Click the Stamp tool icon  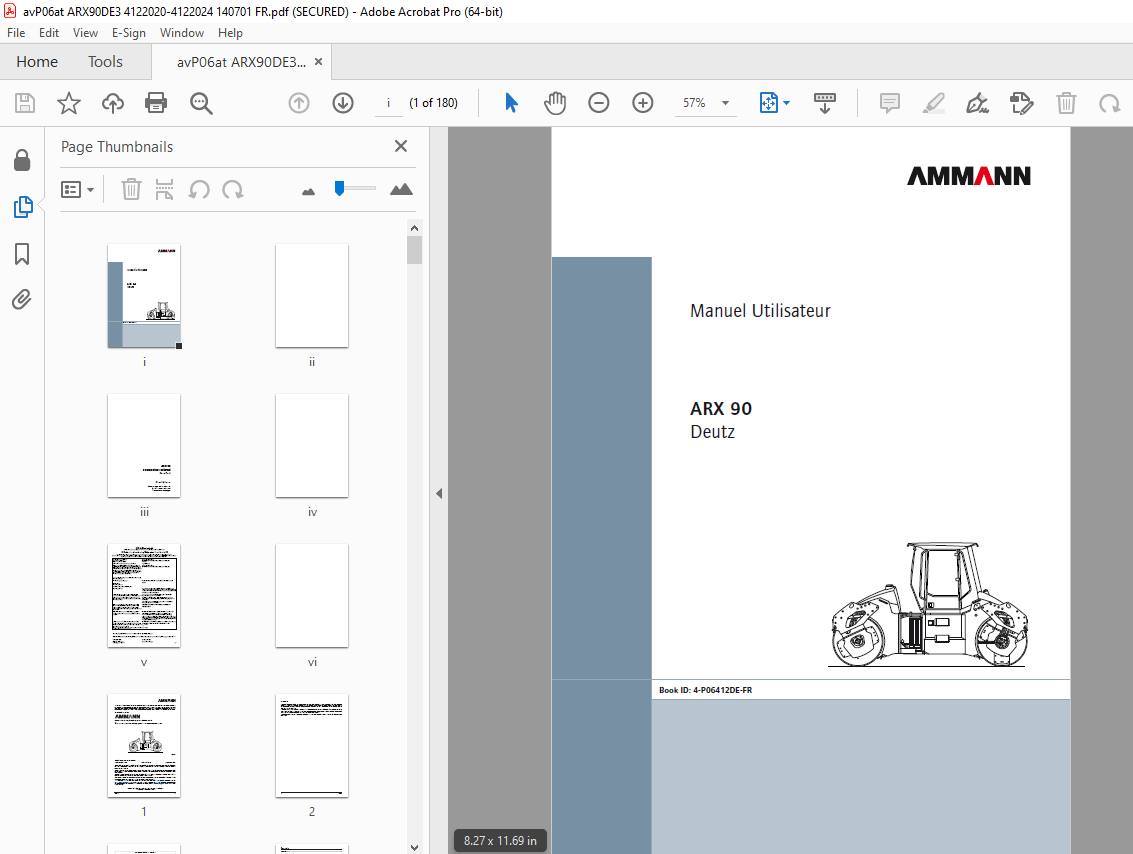(x=1021, y=103)
